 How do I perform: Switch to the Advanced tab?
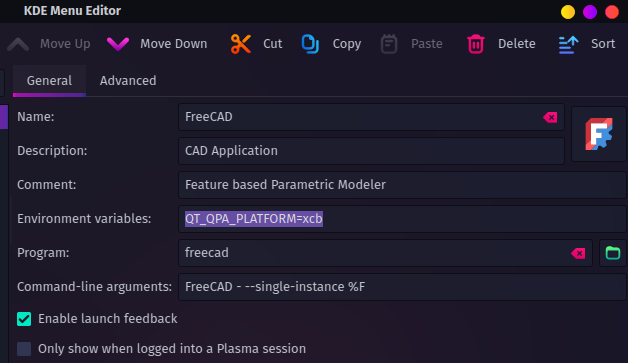click(x=128, y=81)
